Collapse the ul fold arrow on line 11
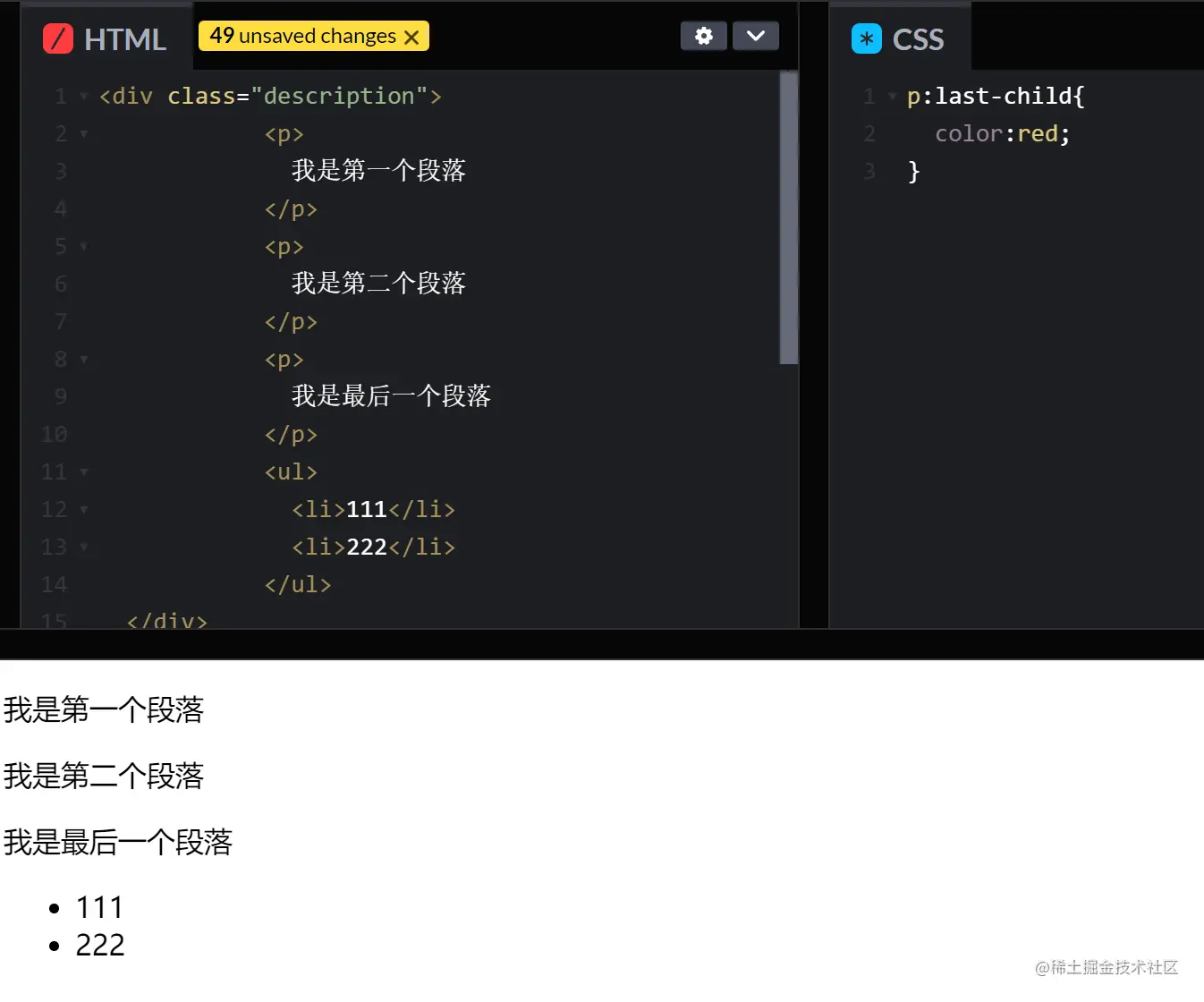Viewport: 1204px width, 1002px height. point(84,471)
